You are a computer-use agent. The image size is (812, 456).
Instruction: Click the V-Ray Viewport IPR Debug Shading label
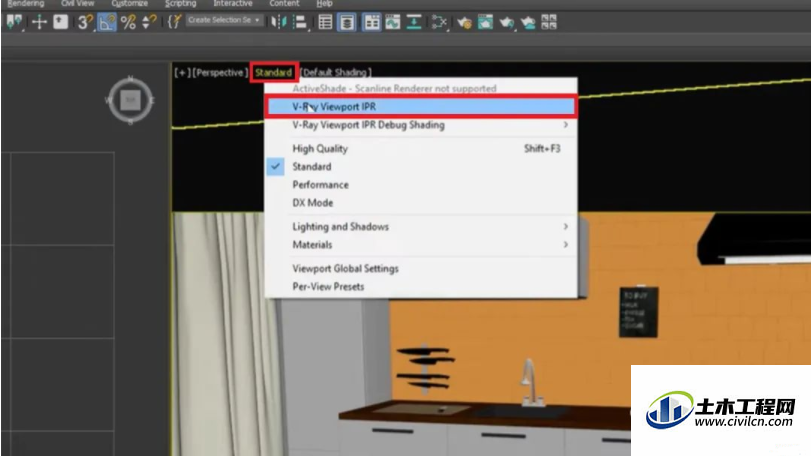368,125
